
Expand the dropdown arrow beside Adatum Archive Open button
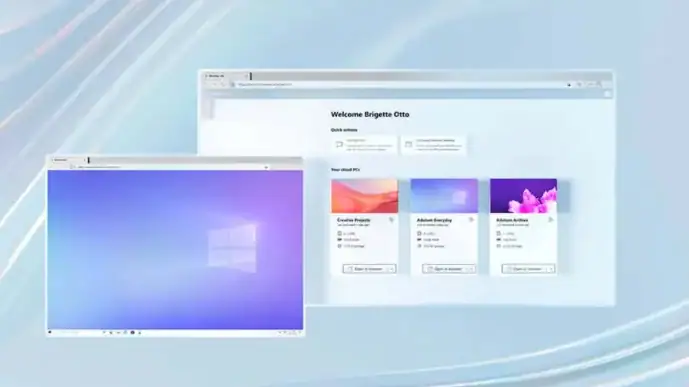550,269
